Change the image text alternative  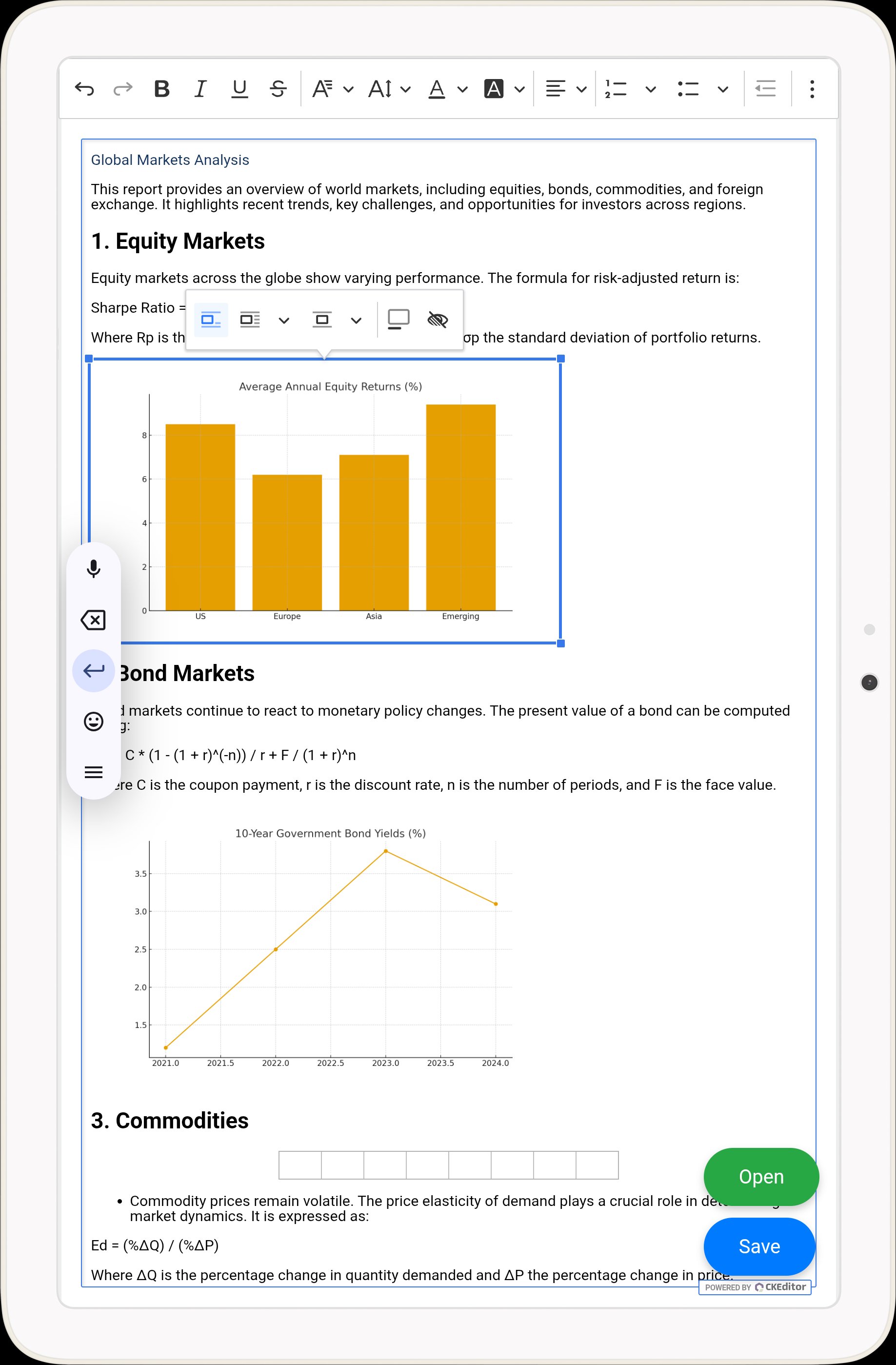pos(438,320)
